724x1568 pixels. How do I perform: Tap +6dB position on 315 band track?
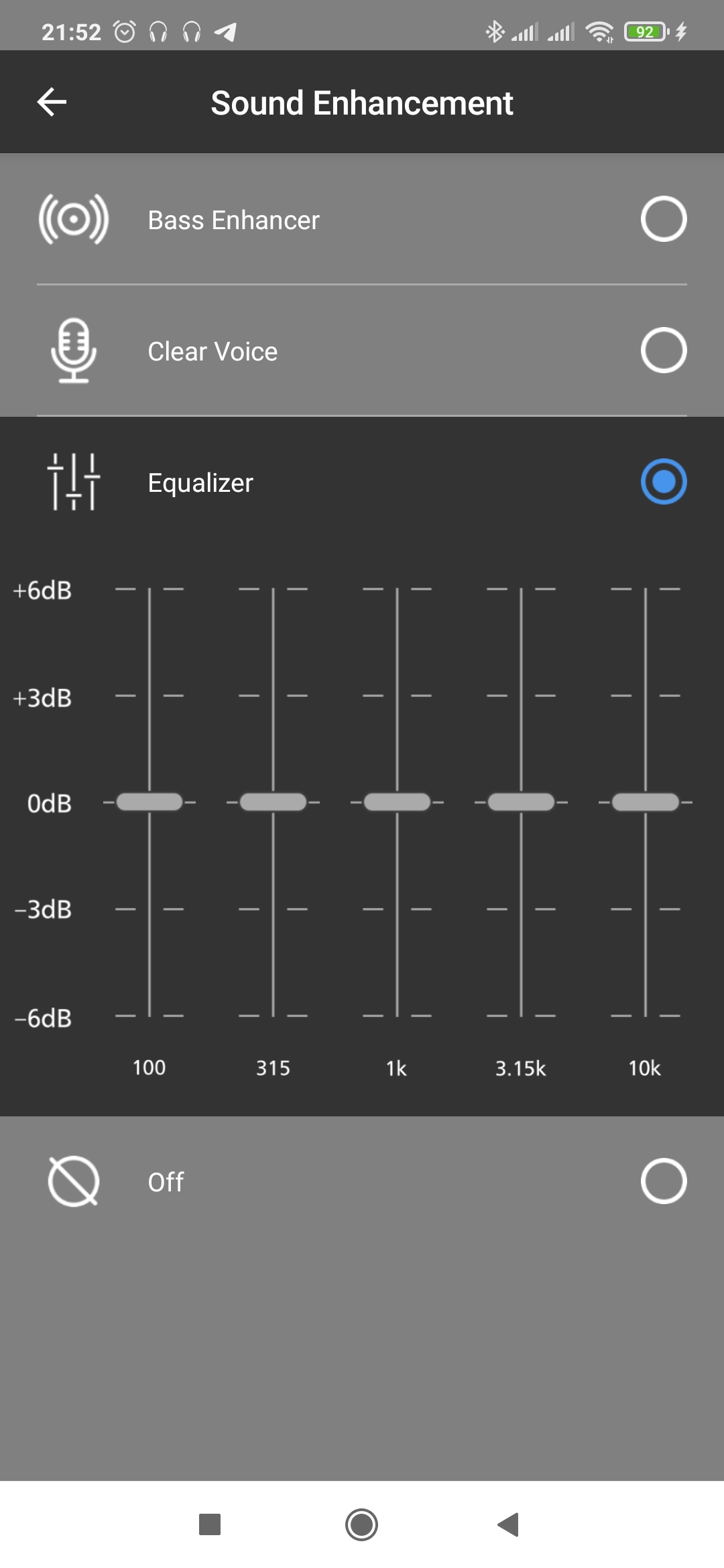coord(273,590)
